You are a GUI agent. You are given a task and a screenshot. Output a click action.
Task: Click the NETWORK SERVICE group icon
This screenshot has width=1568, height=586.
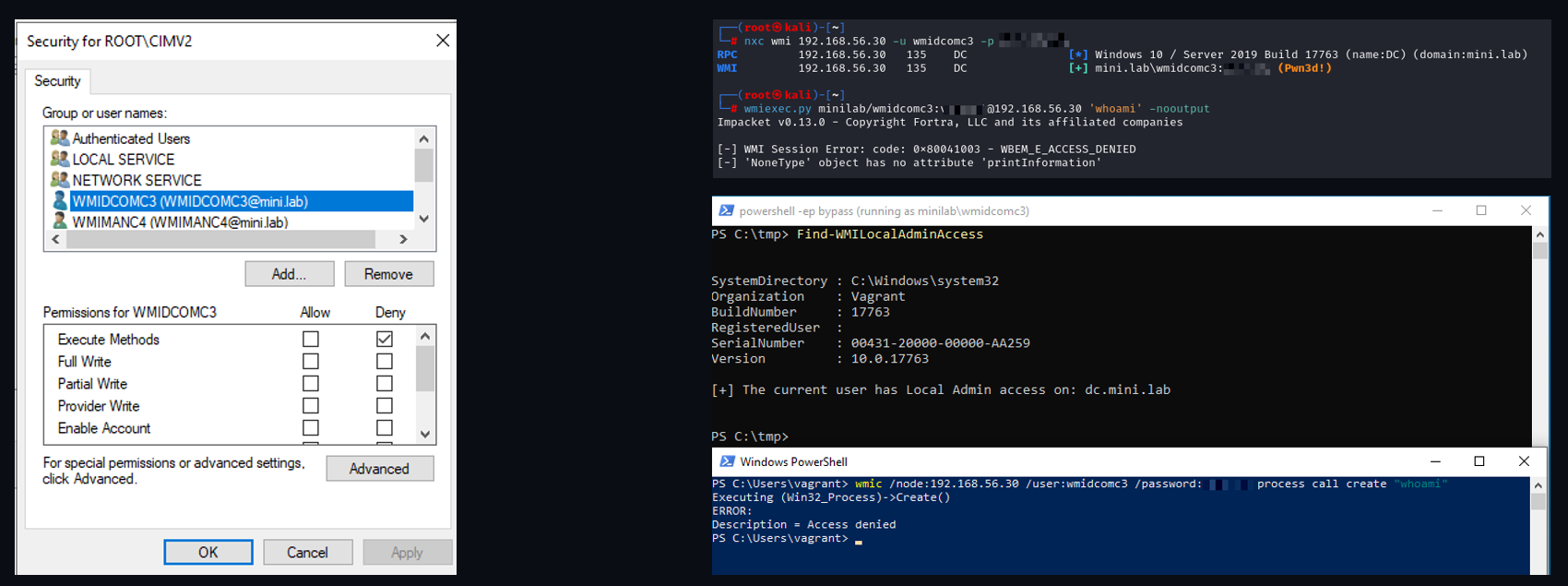tap(60, 180)
